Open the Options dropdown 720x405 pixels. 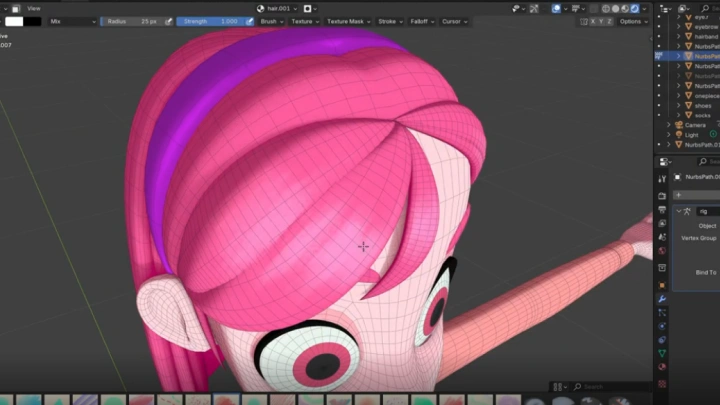(633, 22)
